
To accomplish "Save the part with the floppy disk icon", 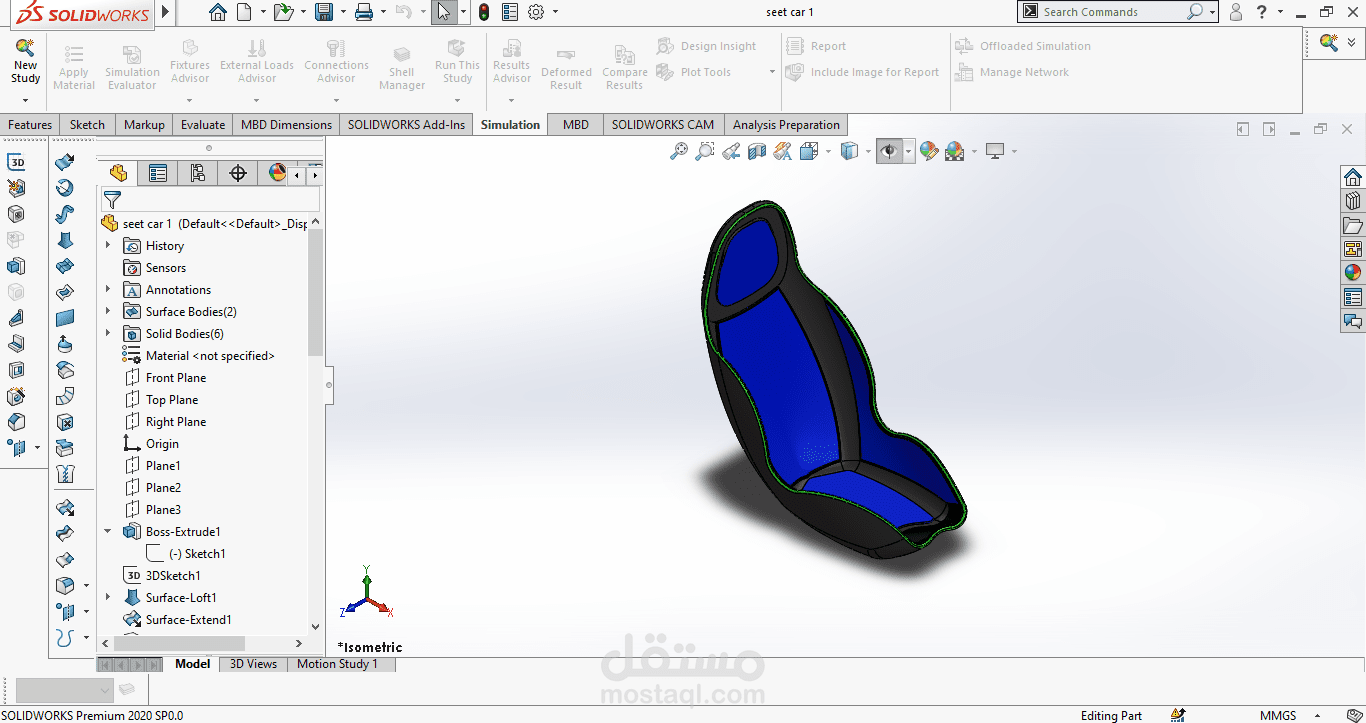I will click(323, 12).
